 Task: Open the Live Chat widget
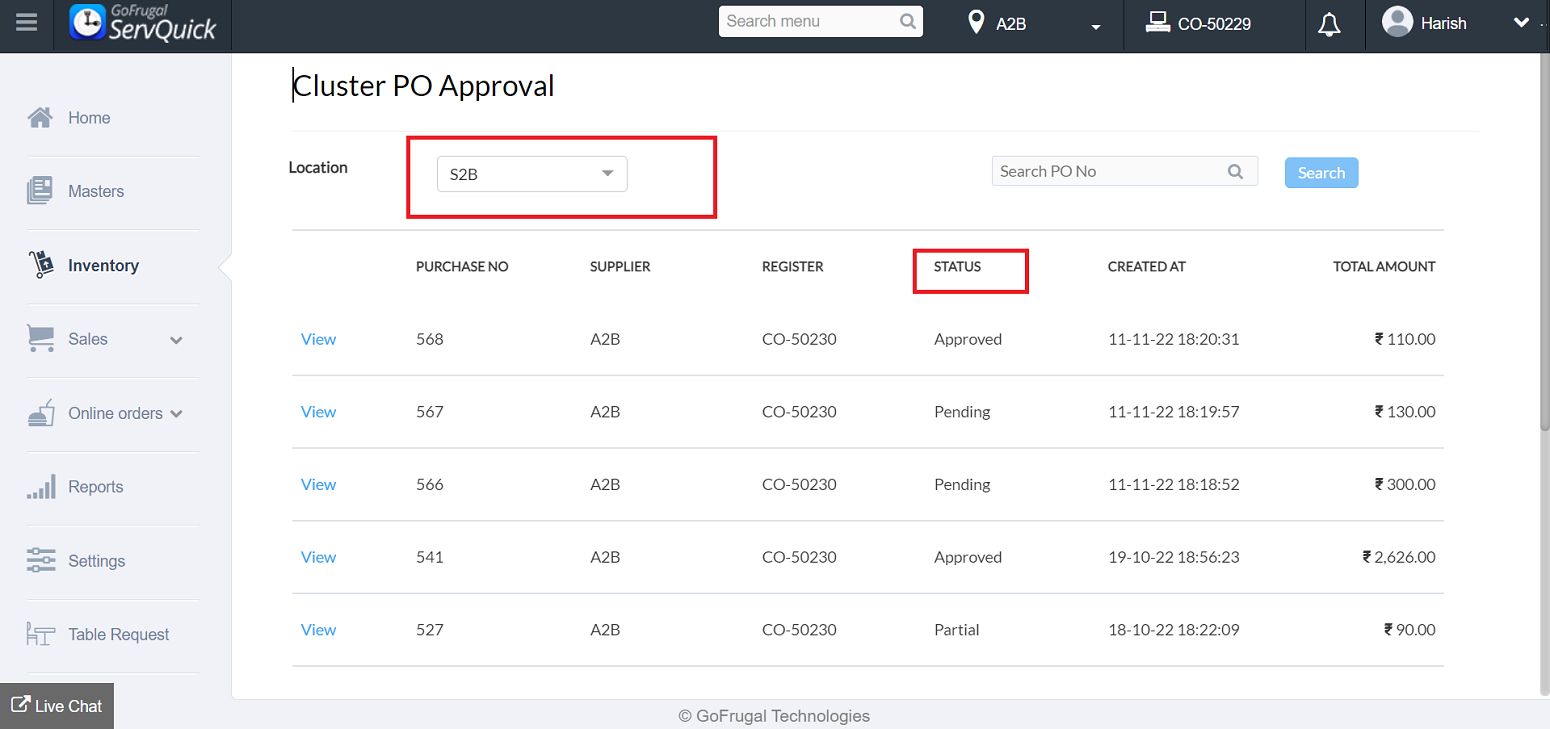pos(57,706)
